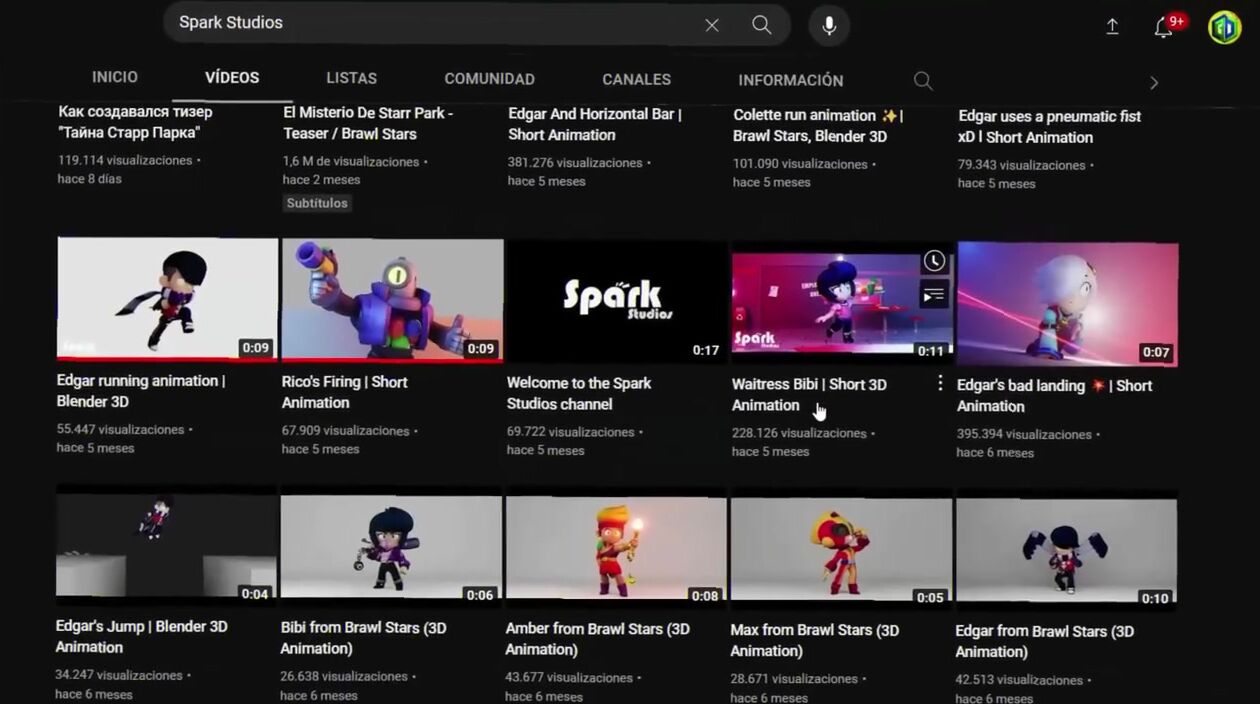Image resolution: width=1260 pixels, height=704 pixels.
Task: Click the magnifier search button
Action: 762,25
